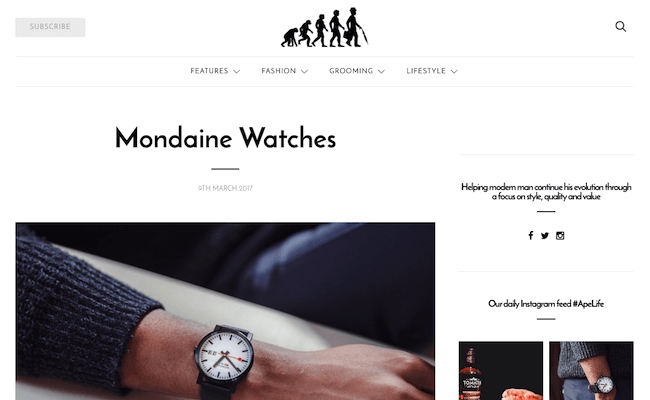Expand the Fashion chevron arrow

[304, 71]
